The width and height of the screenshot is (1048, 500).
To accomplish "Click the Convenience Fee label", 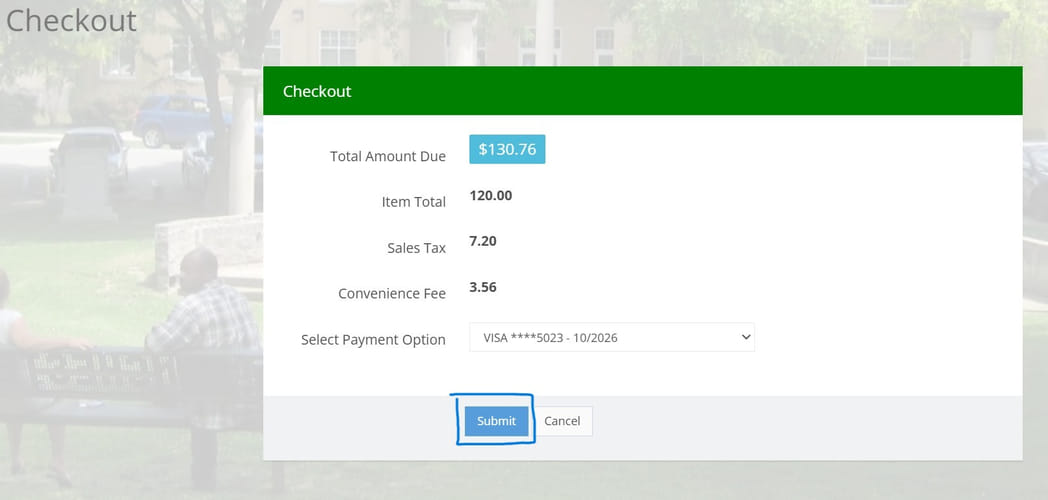I will point(392,294).
